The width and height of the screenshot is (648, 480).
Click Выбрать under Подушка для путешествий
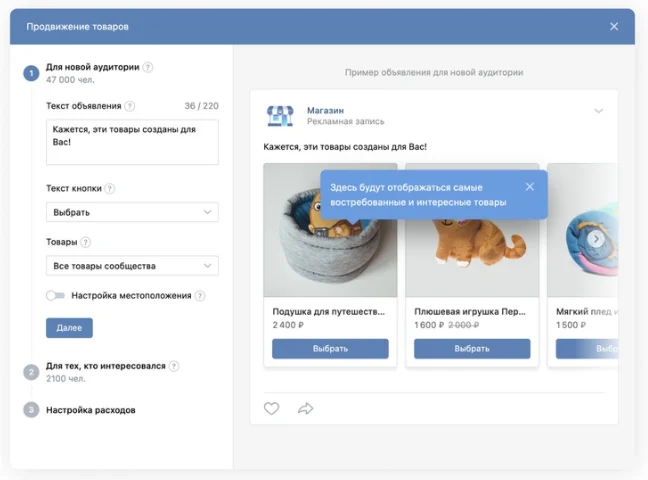coord(330,349)
